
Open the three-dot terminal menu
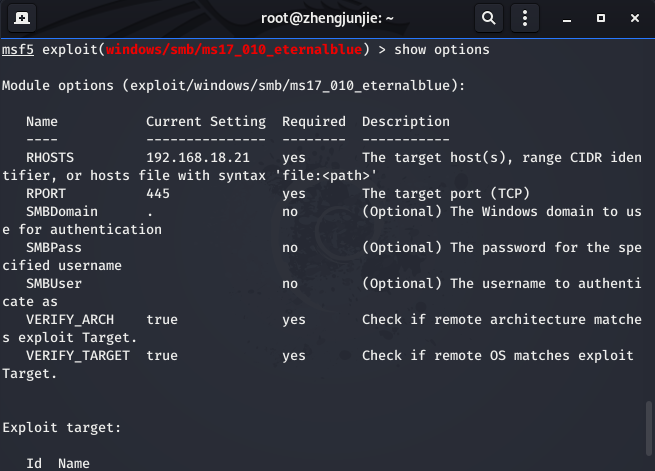point(525,18)
